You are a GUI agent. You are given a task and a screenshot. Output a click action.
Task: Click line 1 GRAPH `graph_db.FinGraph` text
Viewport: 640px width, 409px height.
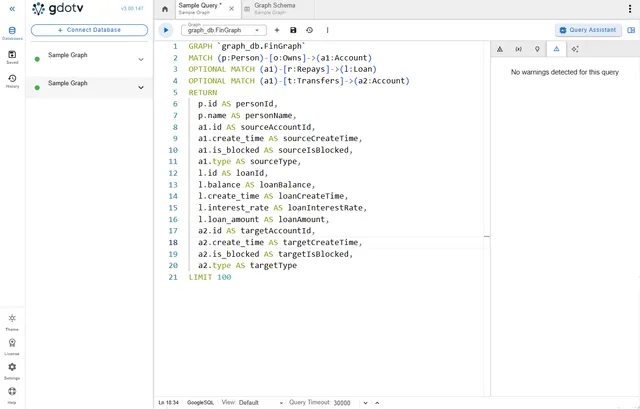click(x=247, y=46)
